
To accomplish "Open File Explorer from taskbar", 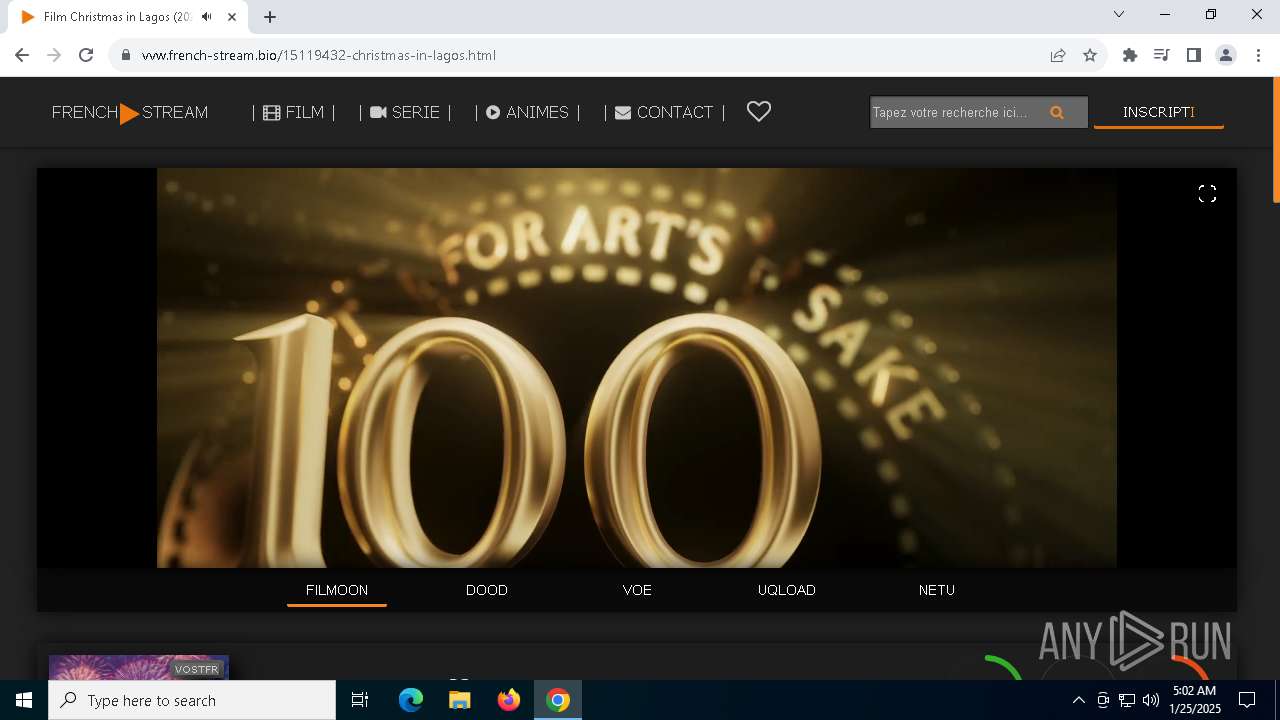I will [460, 700].
